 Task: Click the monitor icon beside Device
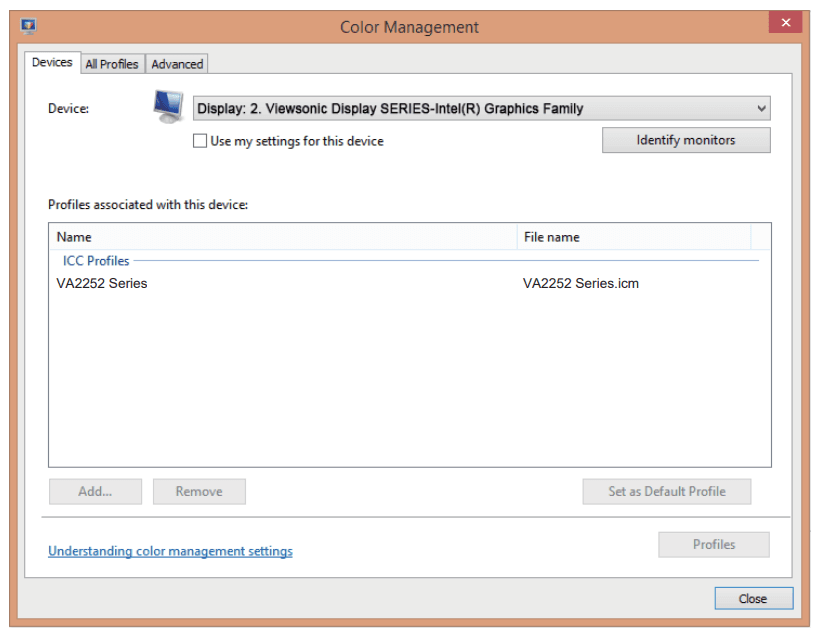coord(168,106)
